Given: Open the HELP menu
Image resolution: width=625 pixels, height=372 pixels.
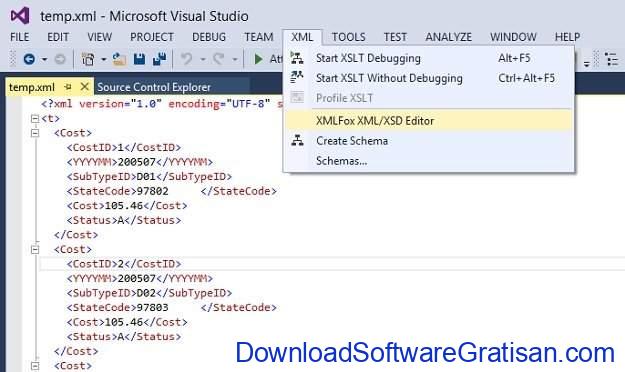Looking at the screenshot, I should [568, 37].
